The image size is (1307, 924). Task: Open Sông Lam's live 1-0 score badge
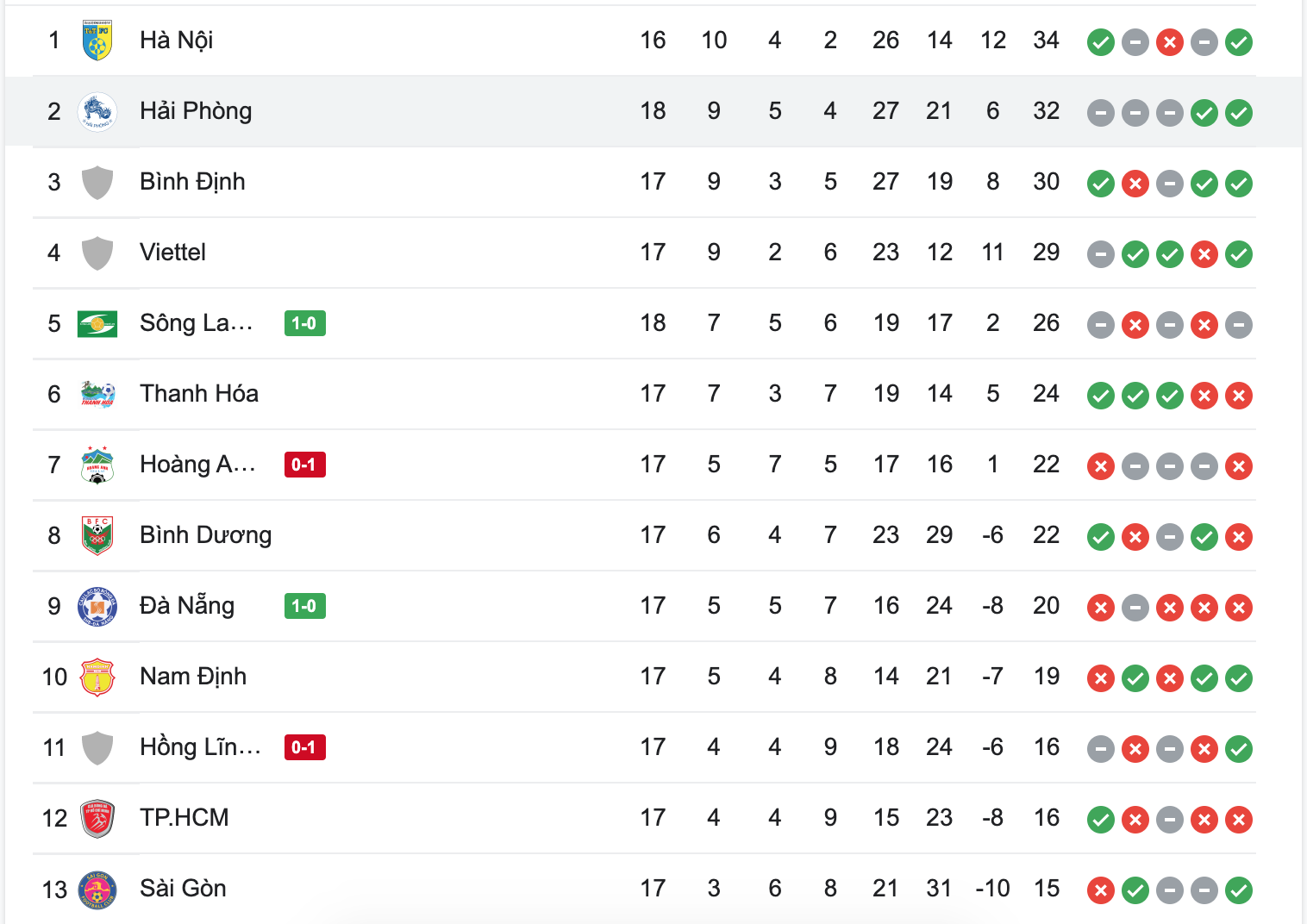pyautogui.click(x=305, y=323)
